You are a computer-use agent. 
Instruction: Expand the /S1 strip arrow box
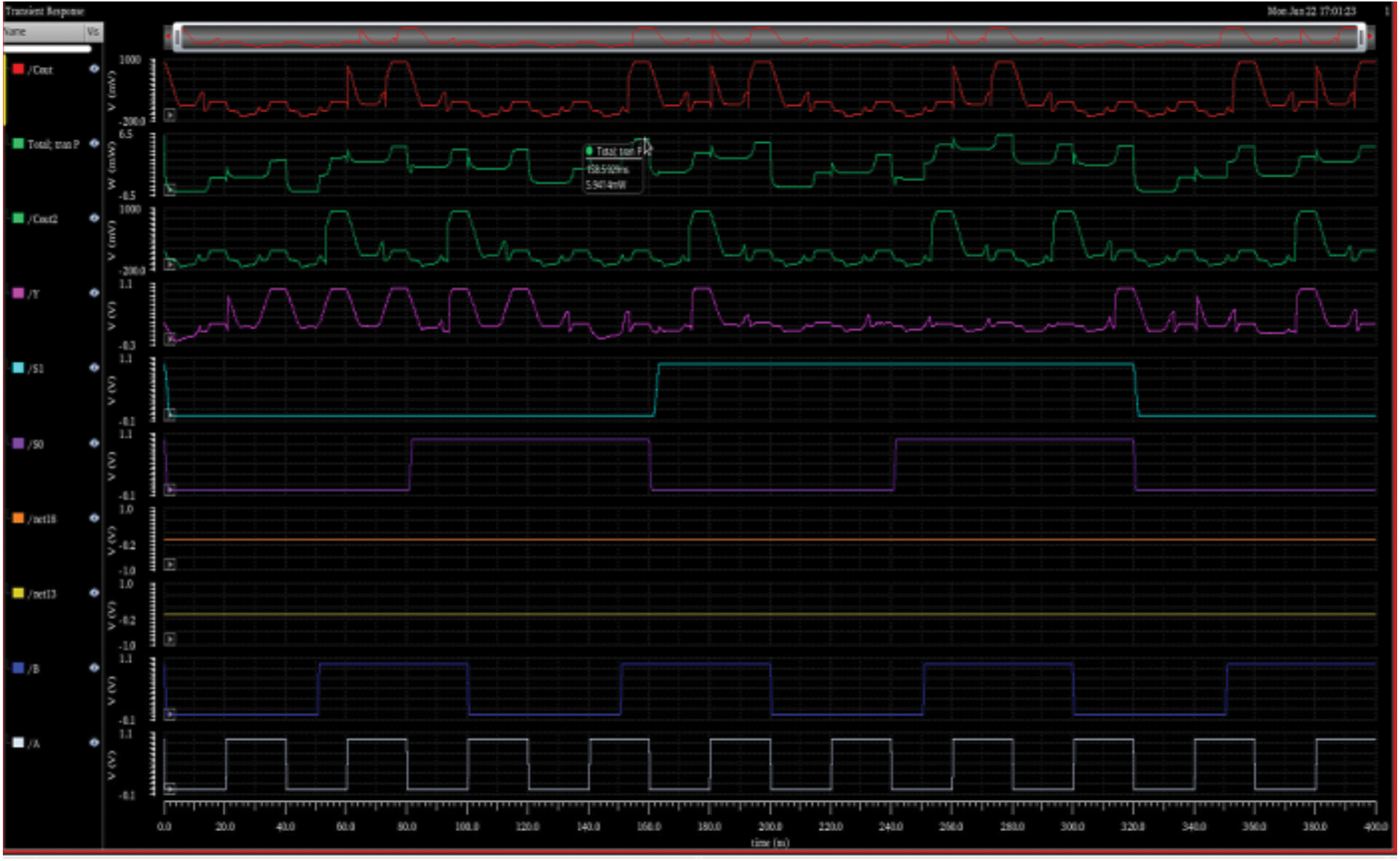(169, 415)
